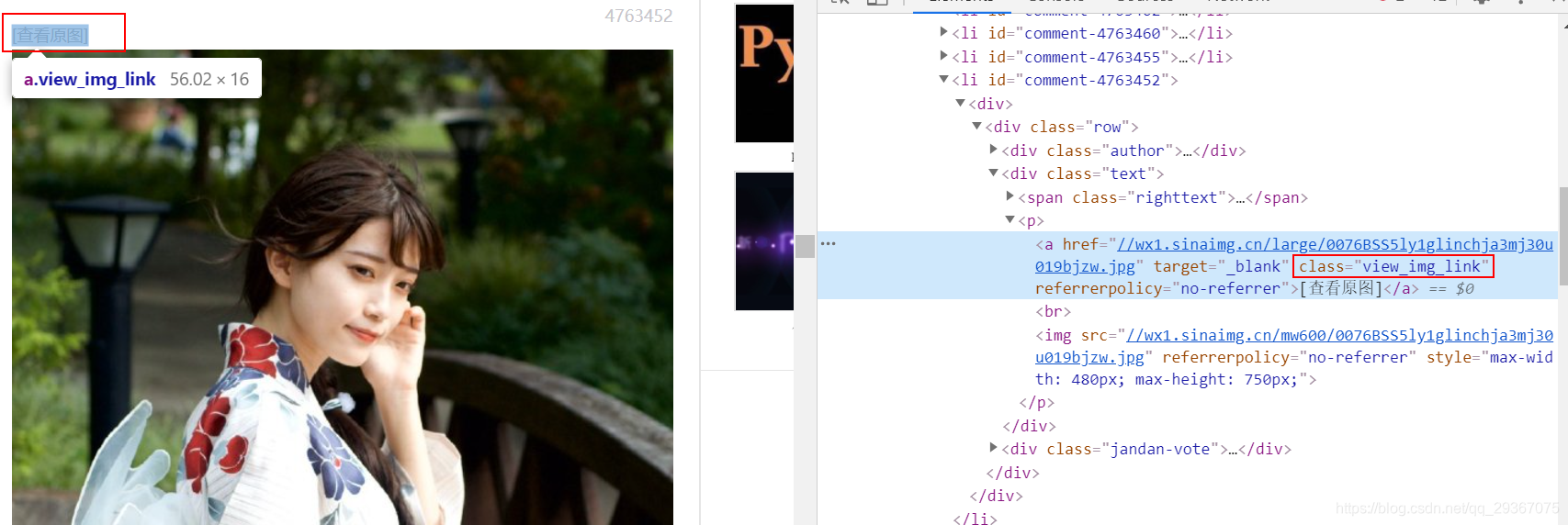
Task: Collapse the div class="row" node
Action: [977, 127]
